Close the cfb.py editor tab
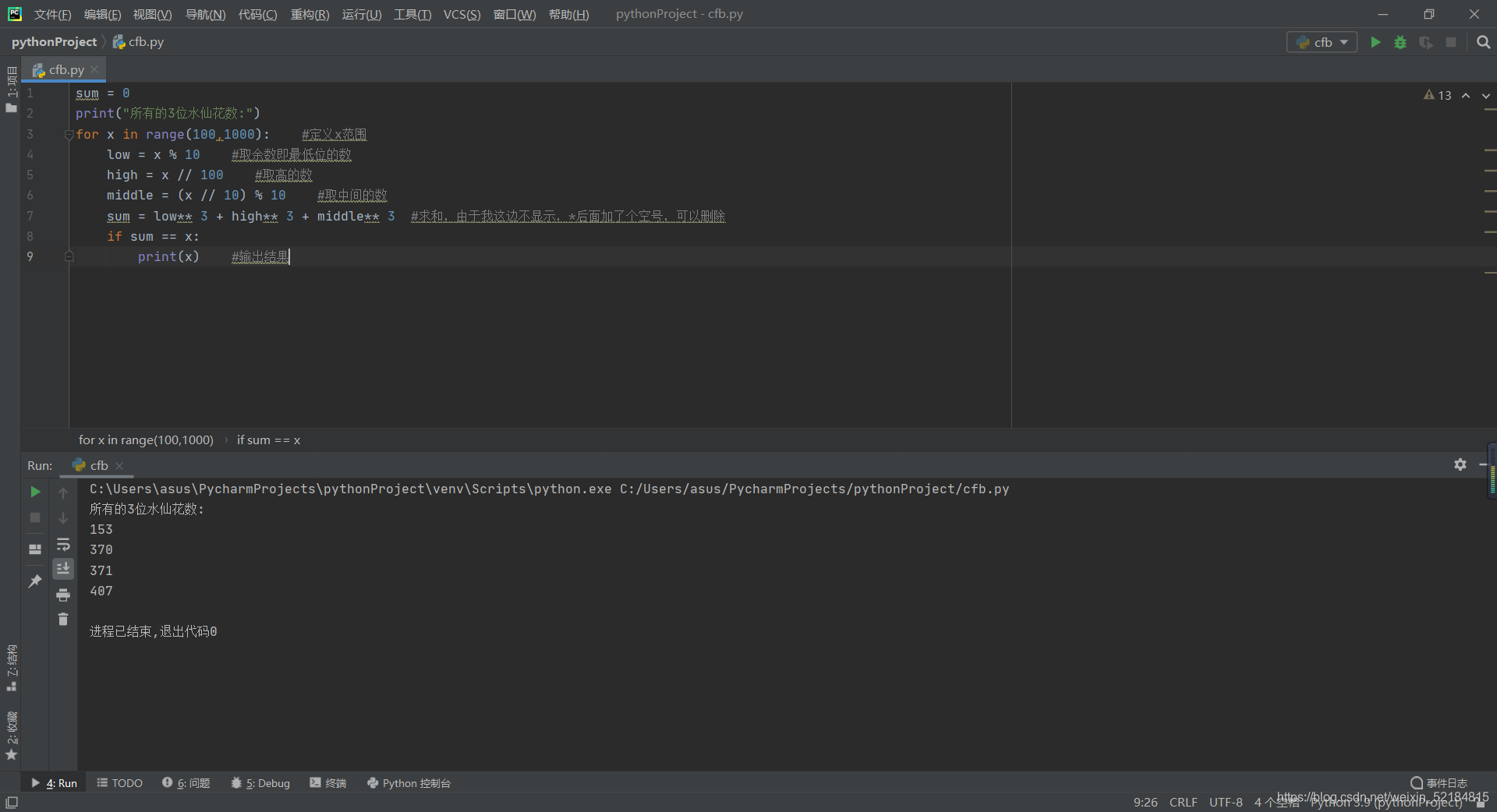Screen dimensions: 1497x812 (94, 69)
